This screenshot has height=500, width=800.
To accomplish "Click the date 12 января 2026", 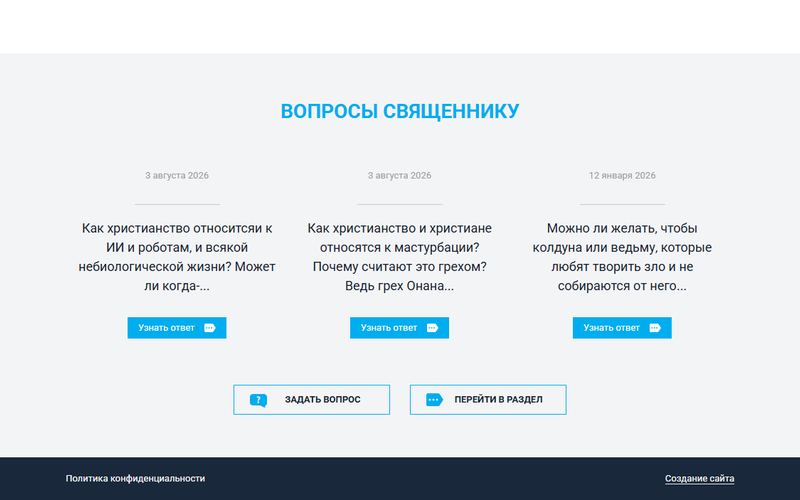I will [622, 176].
